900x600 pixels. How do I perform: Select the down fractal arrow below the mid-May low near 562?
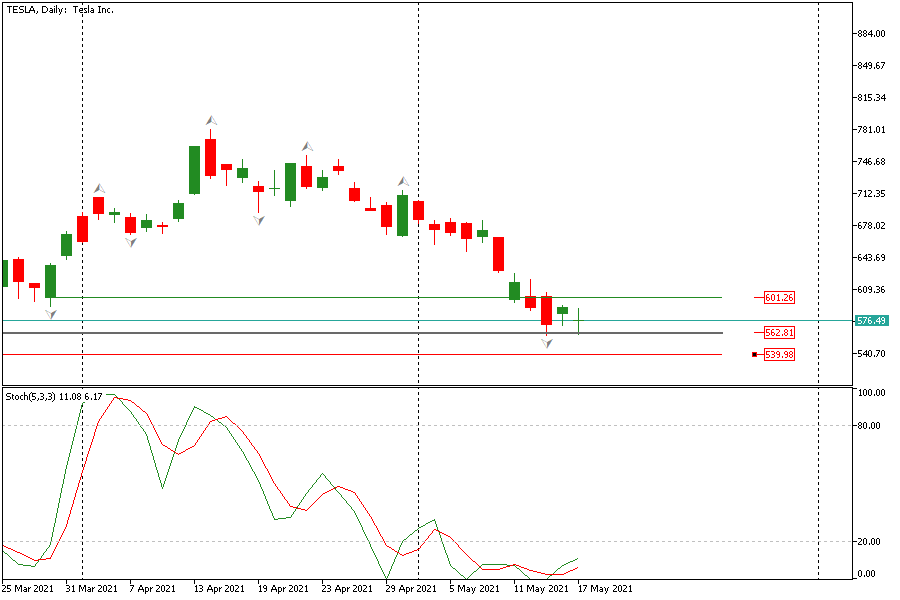[547, 343]
